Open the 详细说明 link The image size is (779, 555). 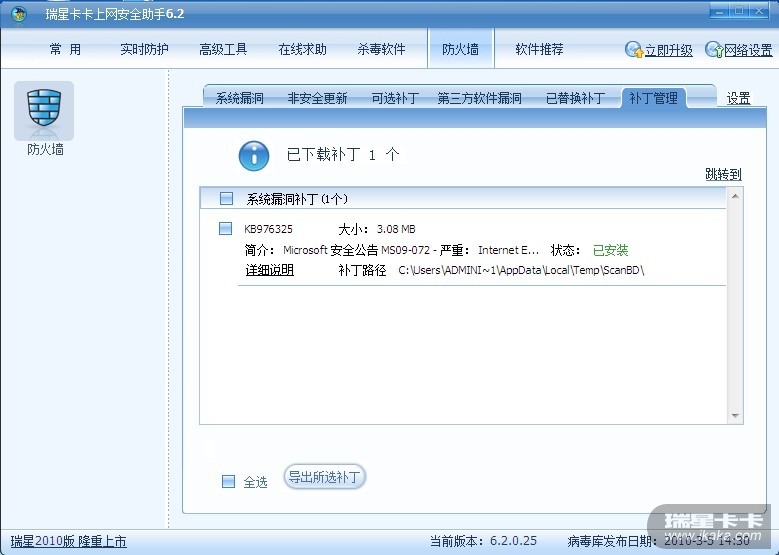pyautogui.click(x=270, y=270)
